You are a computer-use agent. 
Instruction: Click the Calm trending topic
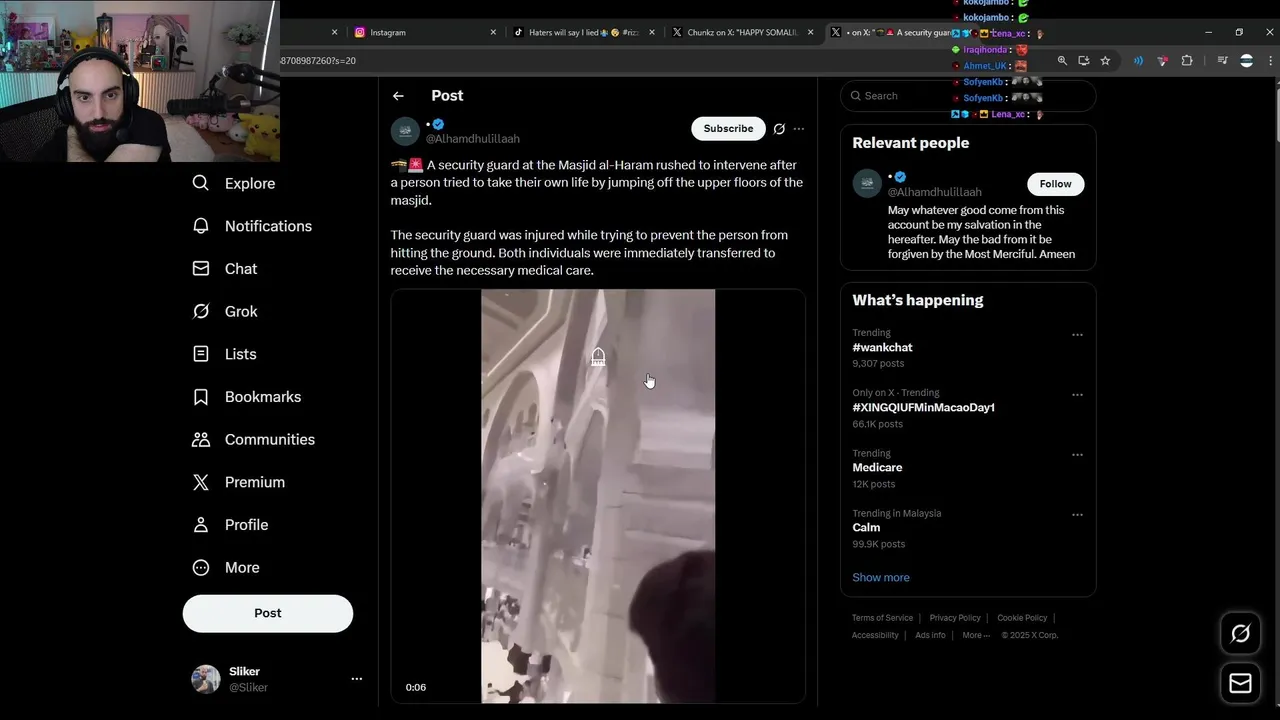point(866,528)
